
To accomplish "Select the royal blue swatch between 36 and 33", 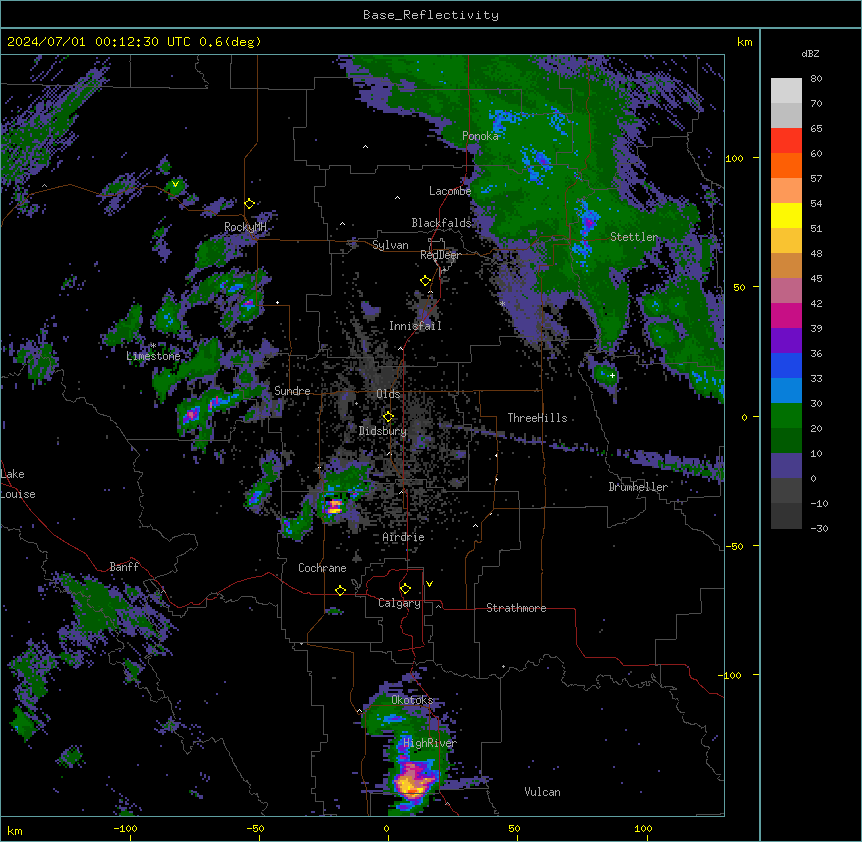I will pyautogui.click(x=786, y=365).
